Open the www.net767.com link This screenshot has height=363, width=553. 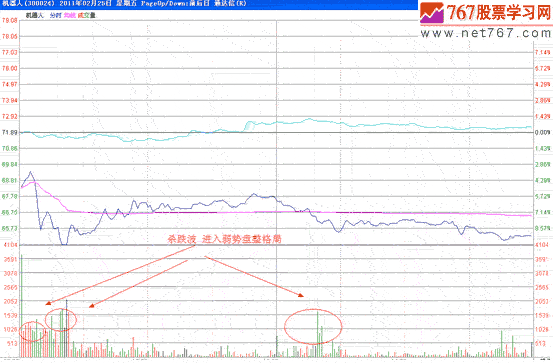pyautogui.click(x=486, y=33)
